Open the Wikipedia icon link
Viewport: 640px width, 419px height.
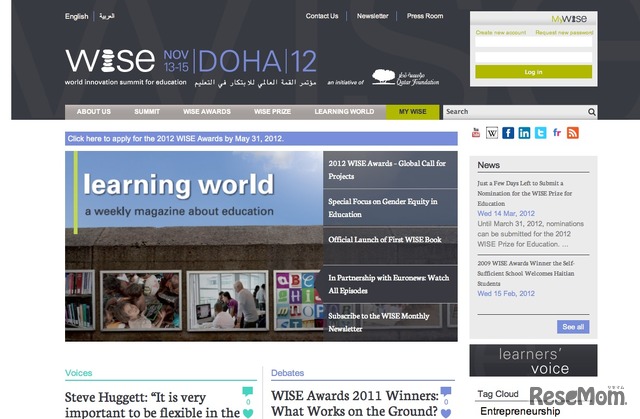(x=492, y=133)
